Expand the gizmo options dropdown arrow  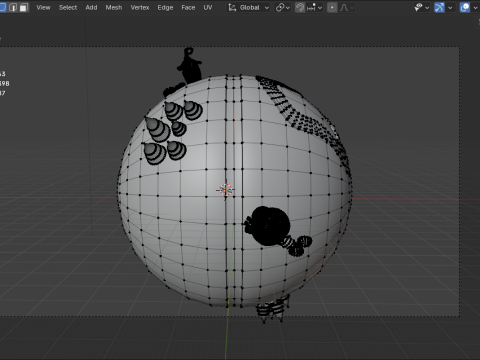click(x=450, y=7)
